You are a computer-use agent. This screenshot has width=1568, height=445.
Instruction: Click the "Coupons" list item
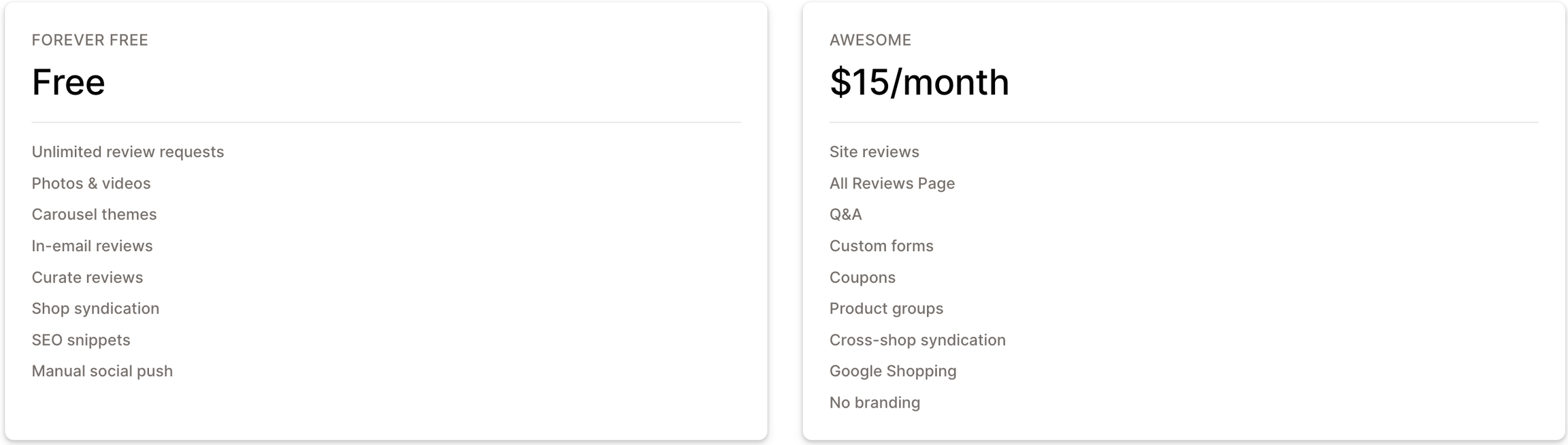click(862, 278)
